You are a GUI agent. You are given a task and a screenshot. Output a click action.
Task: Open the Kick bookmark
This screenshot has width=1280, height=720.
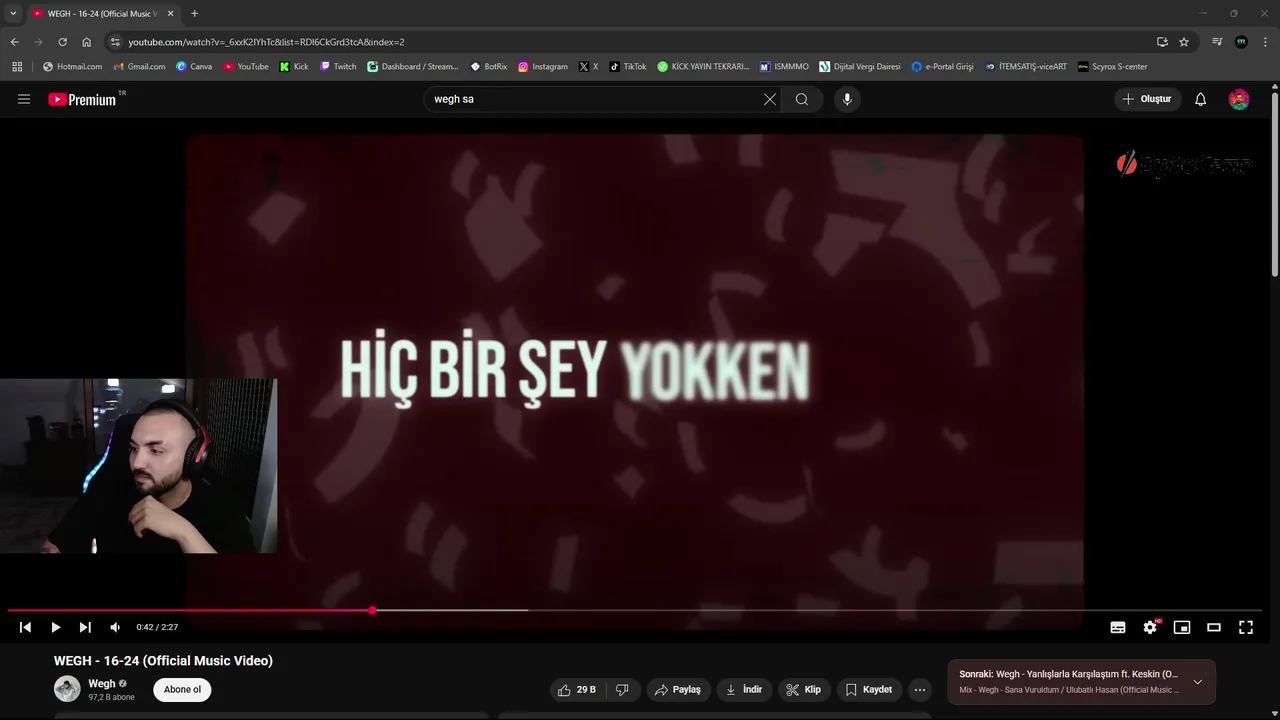point(294,67)
